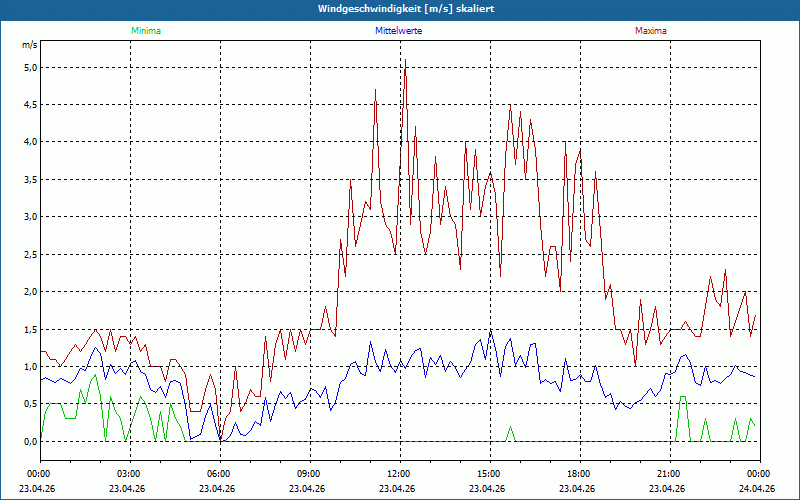Click the blue Mittelwerte legend label
Viewport: 800px width, 500px height.
pyautogui.click(x=398, y=31)
